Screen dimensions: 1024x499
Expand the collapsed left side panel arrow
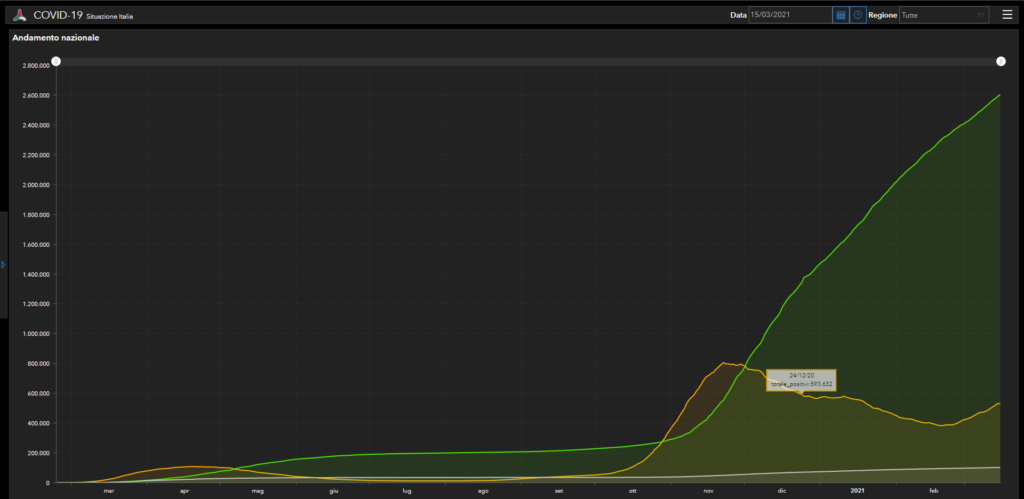3,265
